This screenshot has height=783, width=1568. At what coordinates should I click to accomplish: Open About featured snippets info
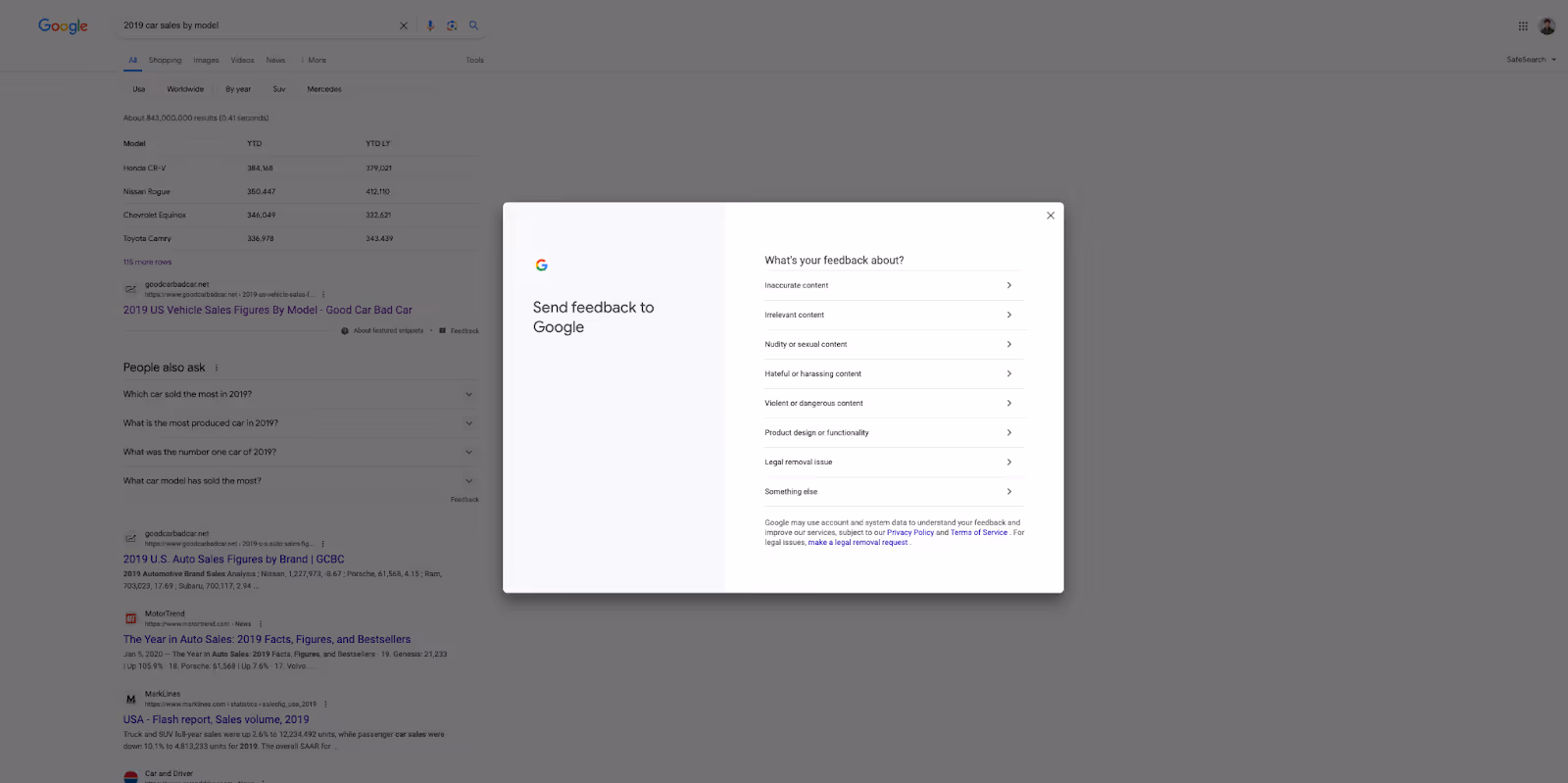382,330
